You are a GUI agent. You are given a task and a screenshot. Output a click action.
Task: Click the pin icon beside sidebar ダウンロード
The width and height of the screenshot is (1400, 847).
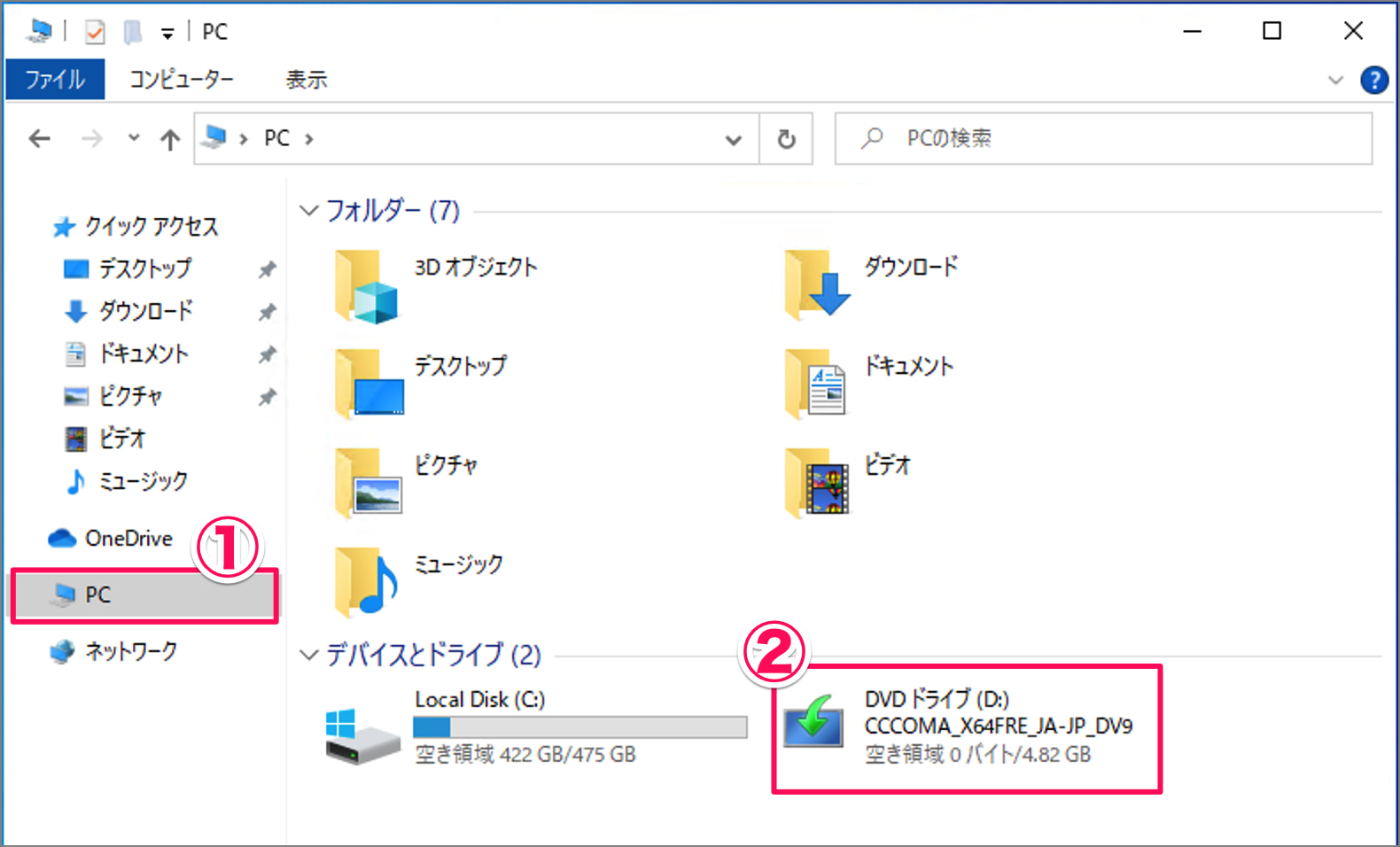pos(267,312)
